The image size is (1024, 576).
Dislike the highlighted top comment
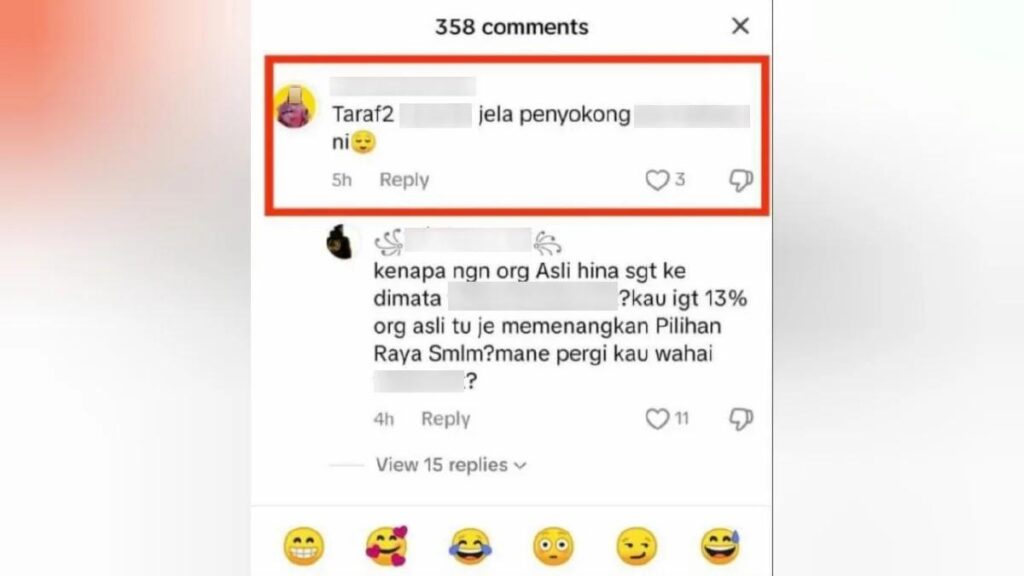[741, 180]
